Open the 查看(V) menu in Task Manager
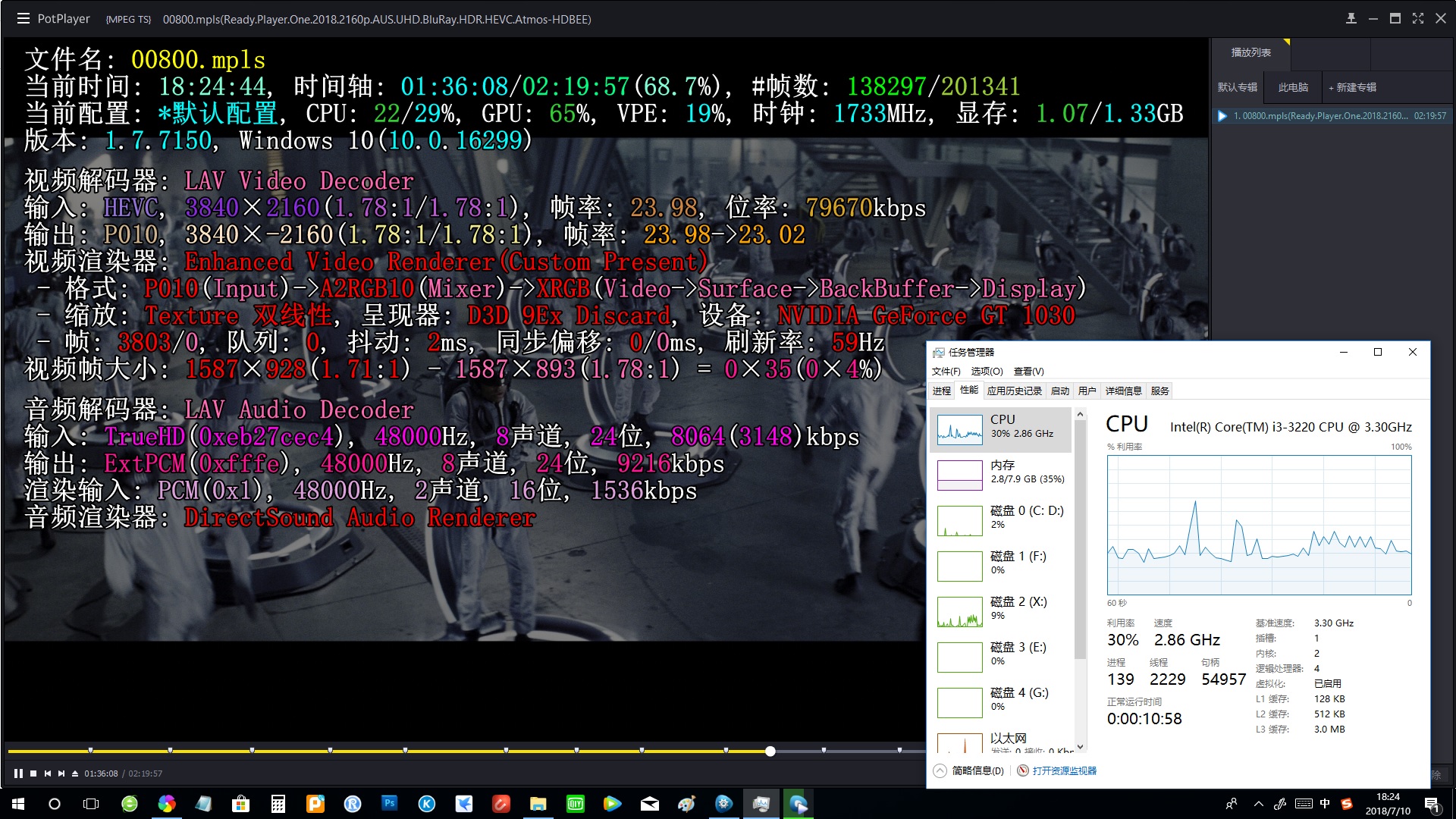 1029,371
